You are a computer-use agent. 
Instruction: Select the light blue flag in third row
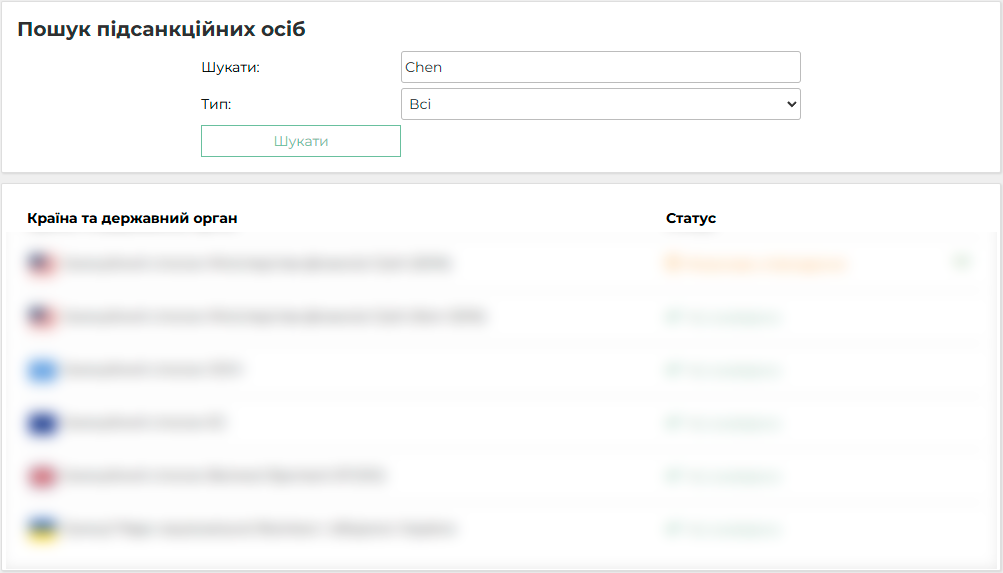41,370
